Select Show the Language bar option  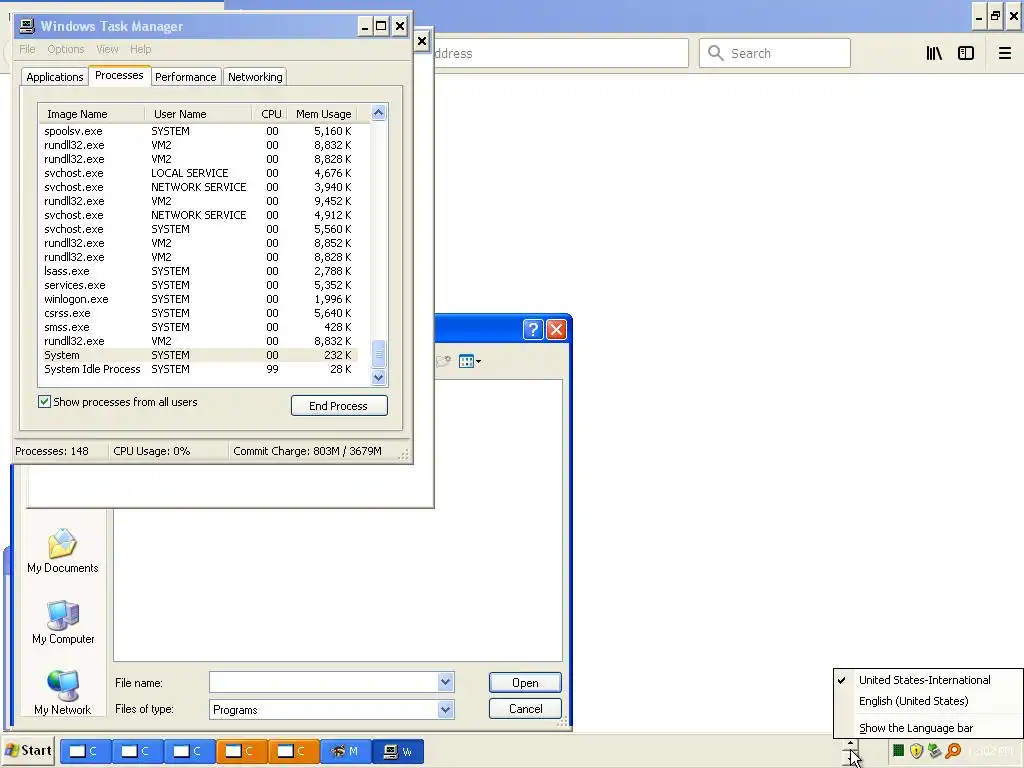click(916, 728)
